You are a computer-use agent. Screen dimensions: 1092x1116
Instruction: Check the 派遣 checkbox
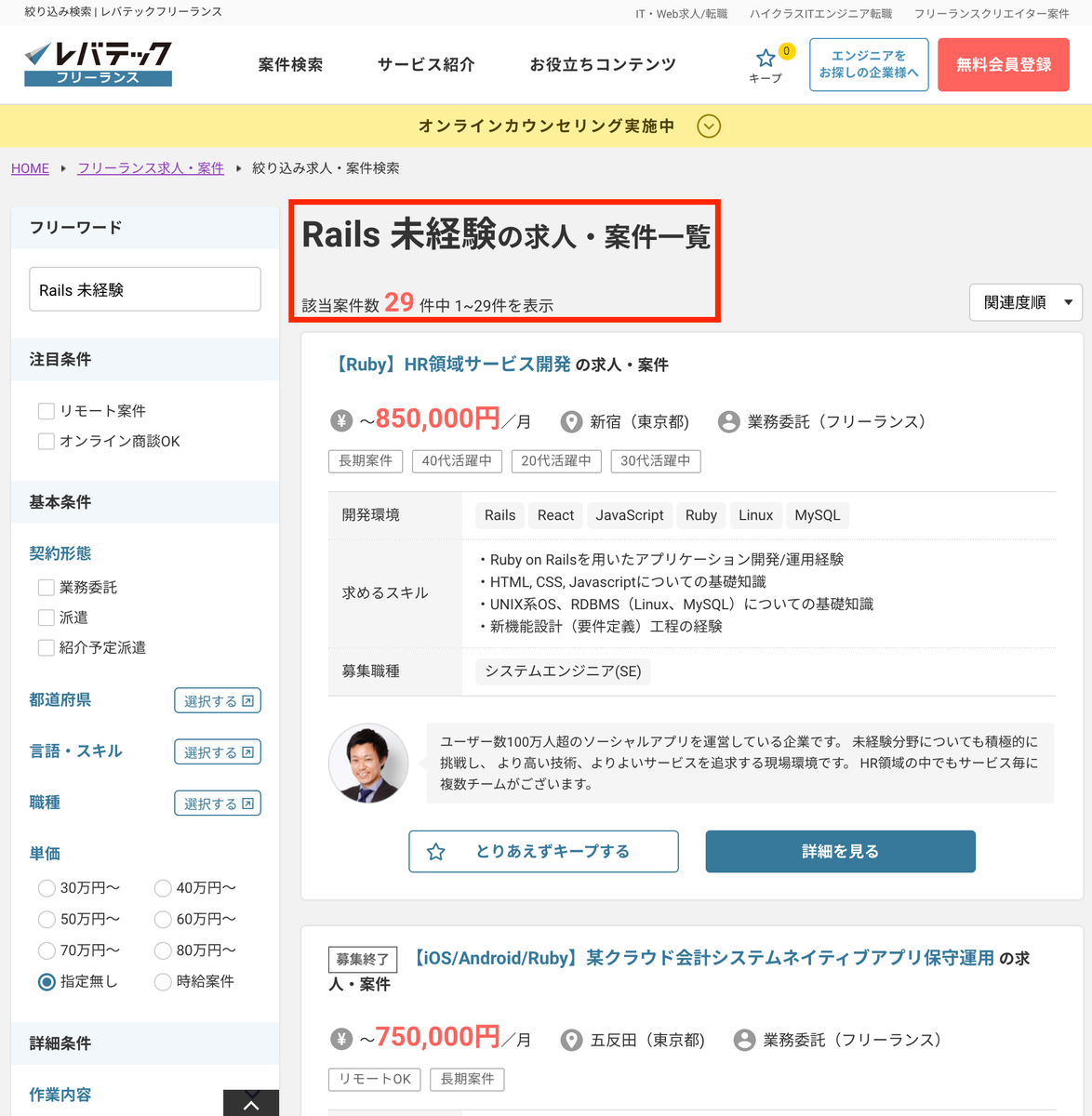46,618
